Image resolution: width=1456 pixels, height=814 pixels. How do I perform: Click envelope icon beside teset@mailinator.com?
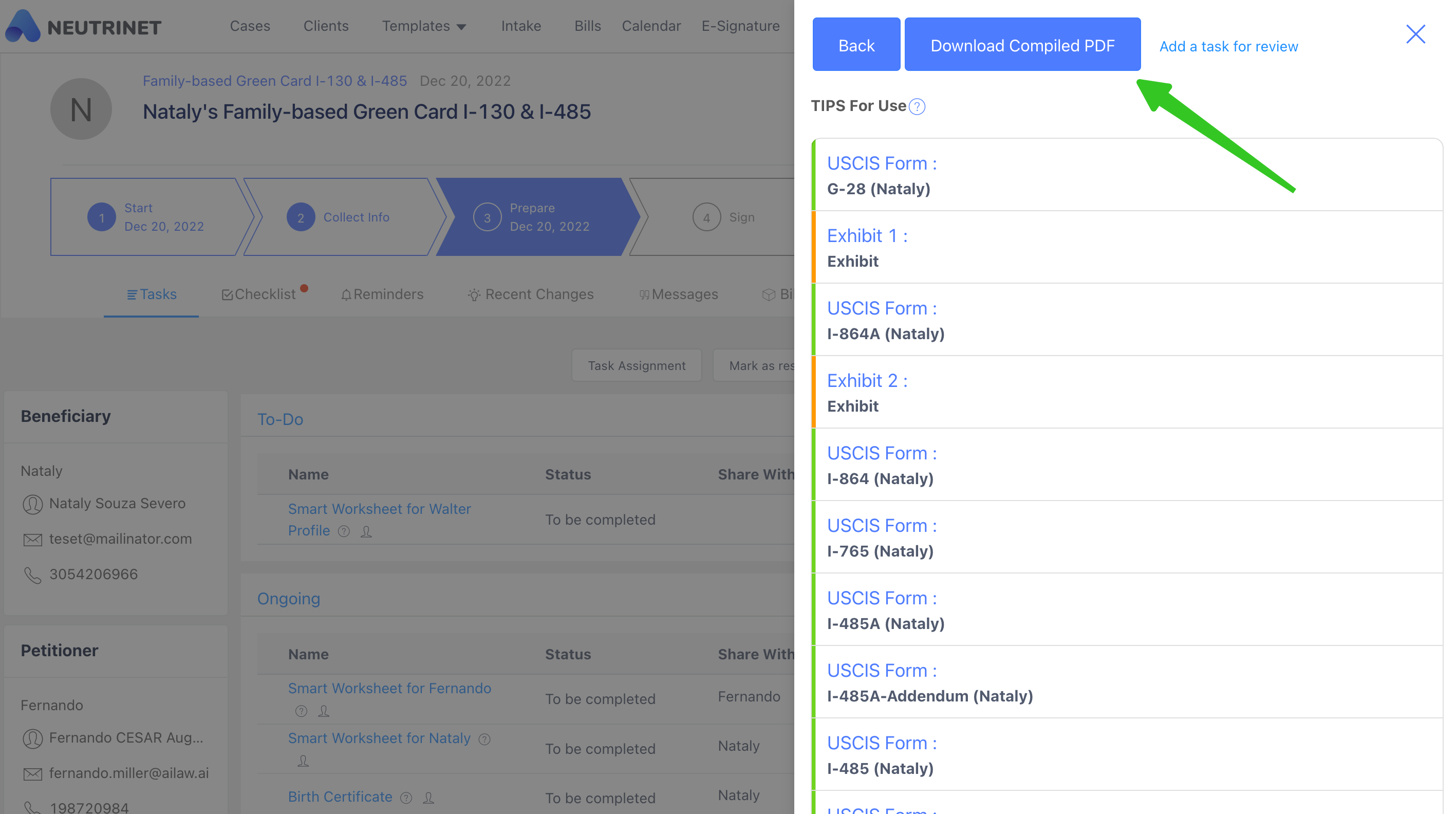click(x=33, y=539)
